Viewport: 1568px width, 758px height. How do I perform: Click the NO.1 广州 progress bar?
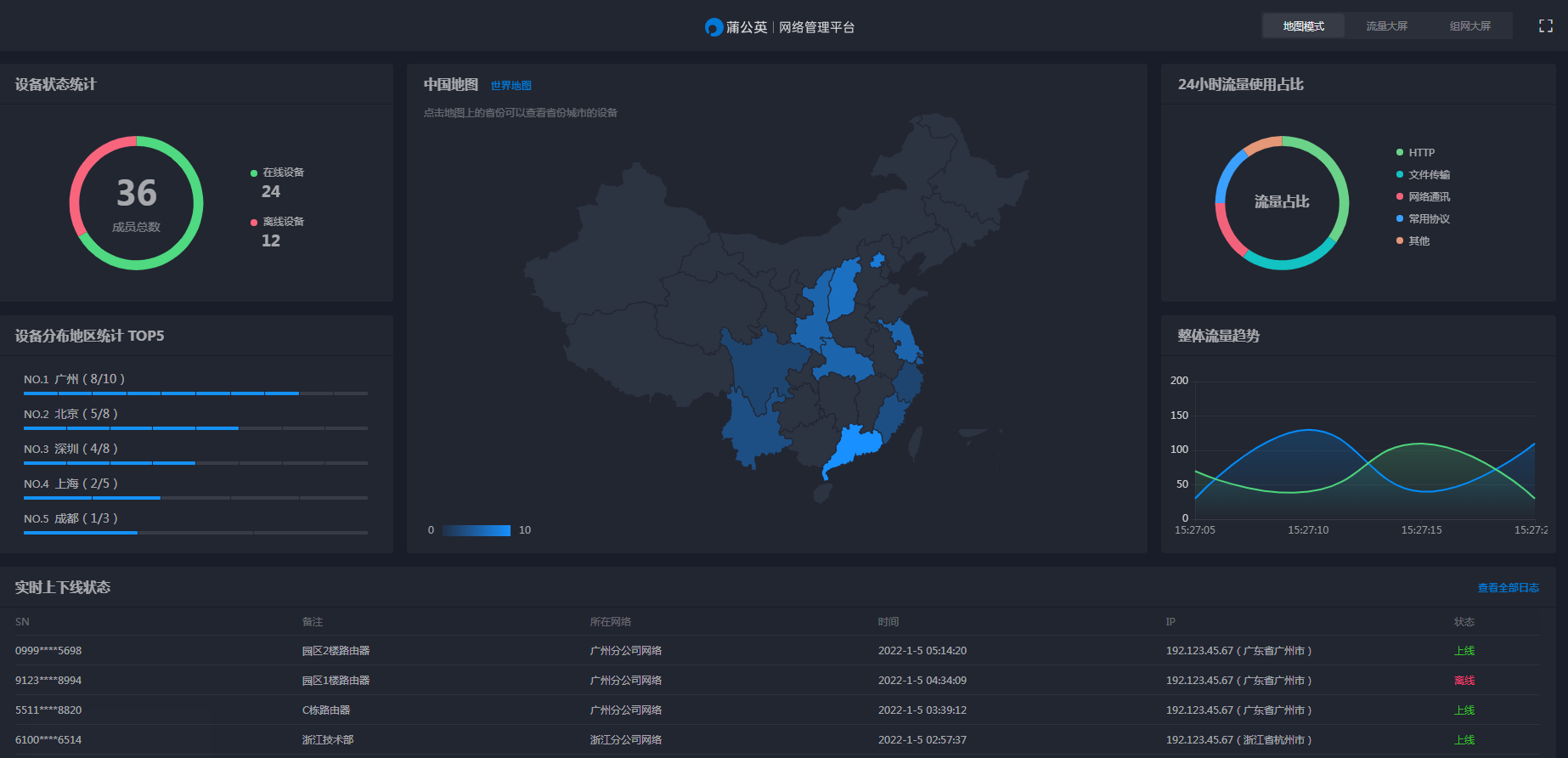click(x=195, y=393)
